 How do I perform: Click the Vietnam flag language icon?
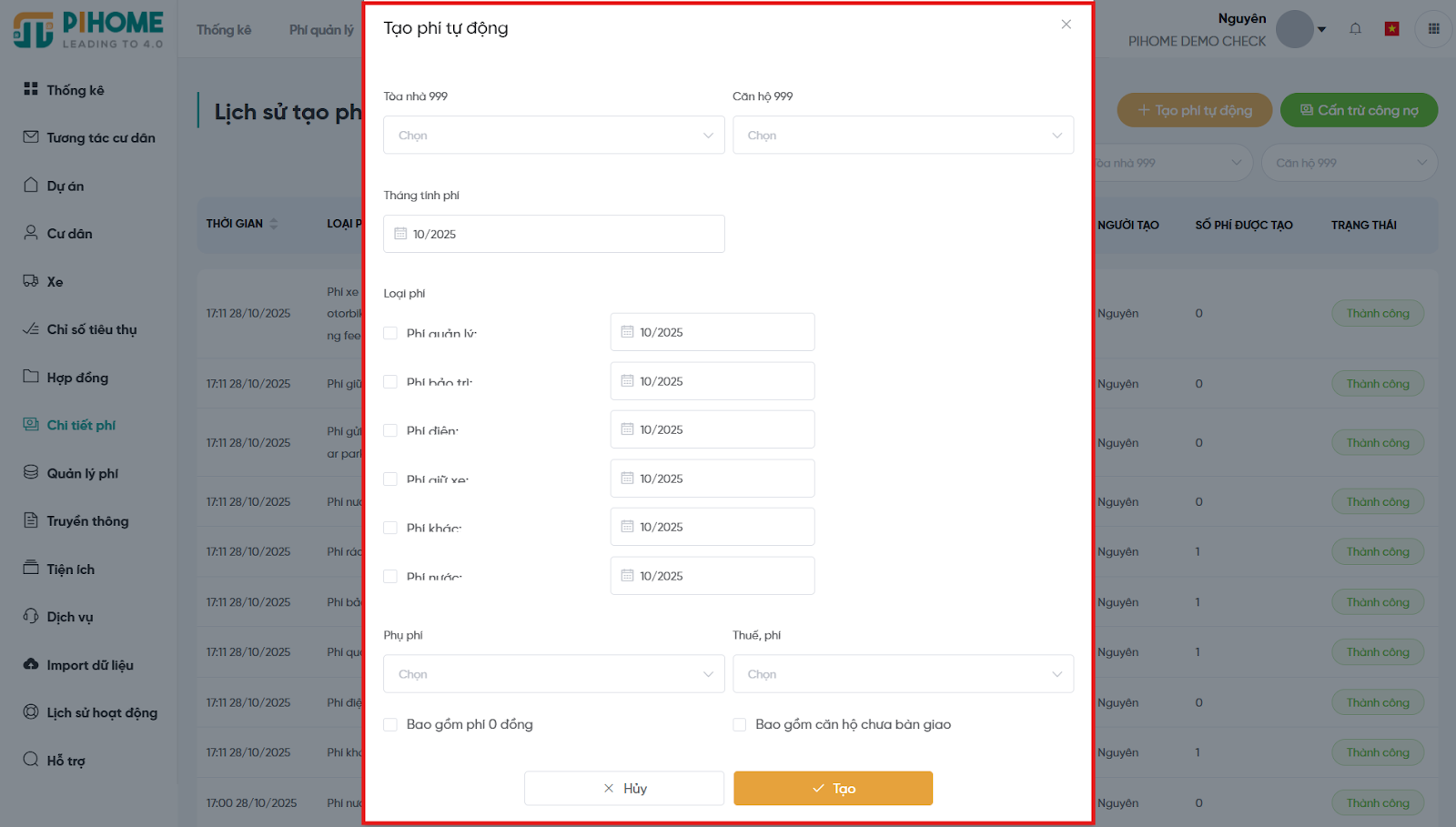[1391, 29]
